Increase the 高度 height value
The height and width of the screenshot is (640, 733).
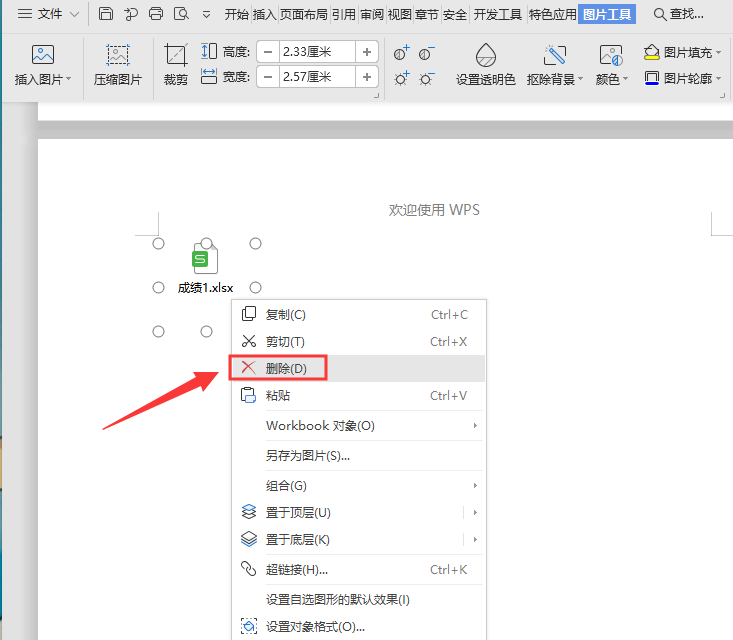[366, 52]
